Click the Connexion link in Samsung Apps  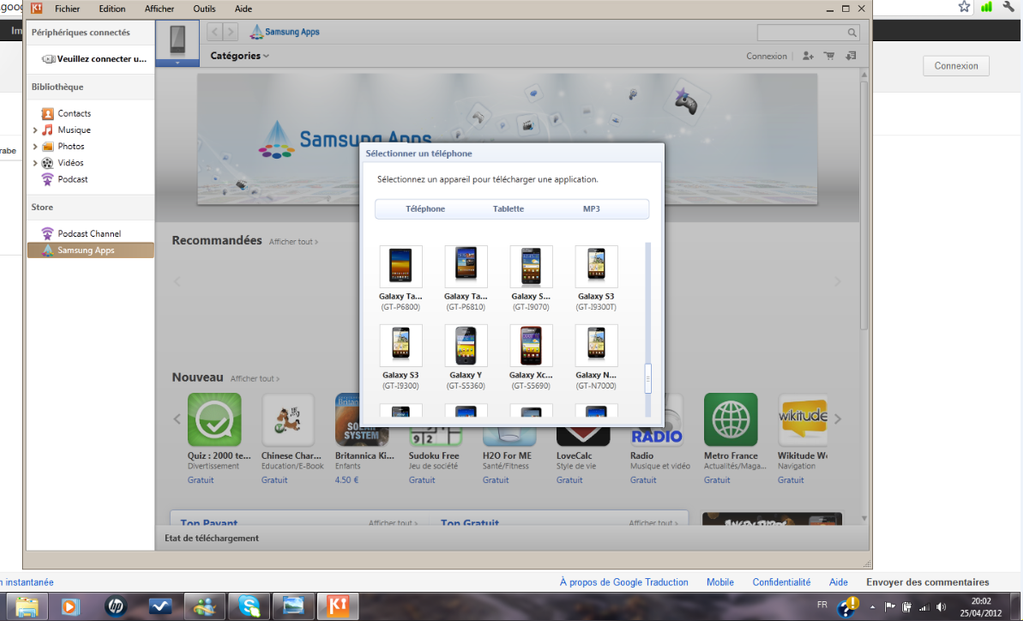tap(766, 56)
